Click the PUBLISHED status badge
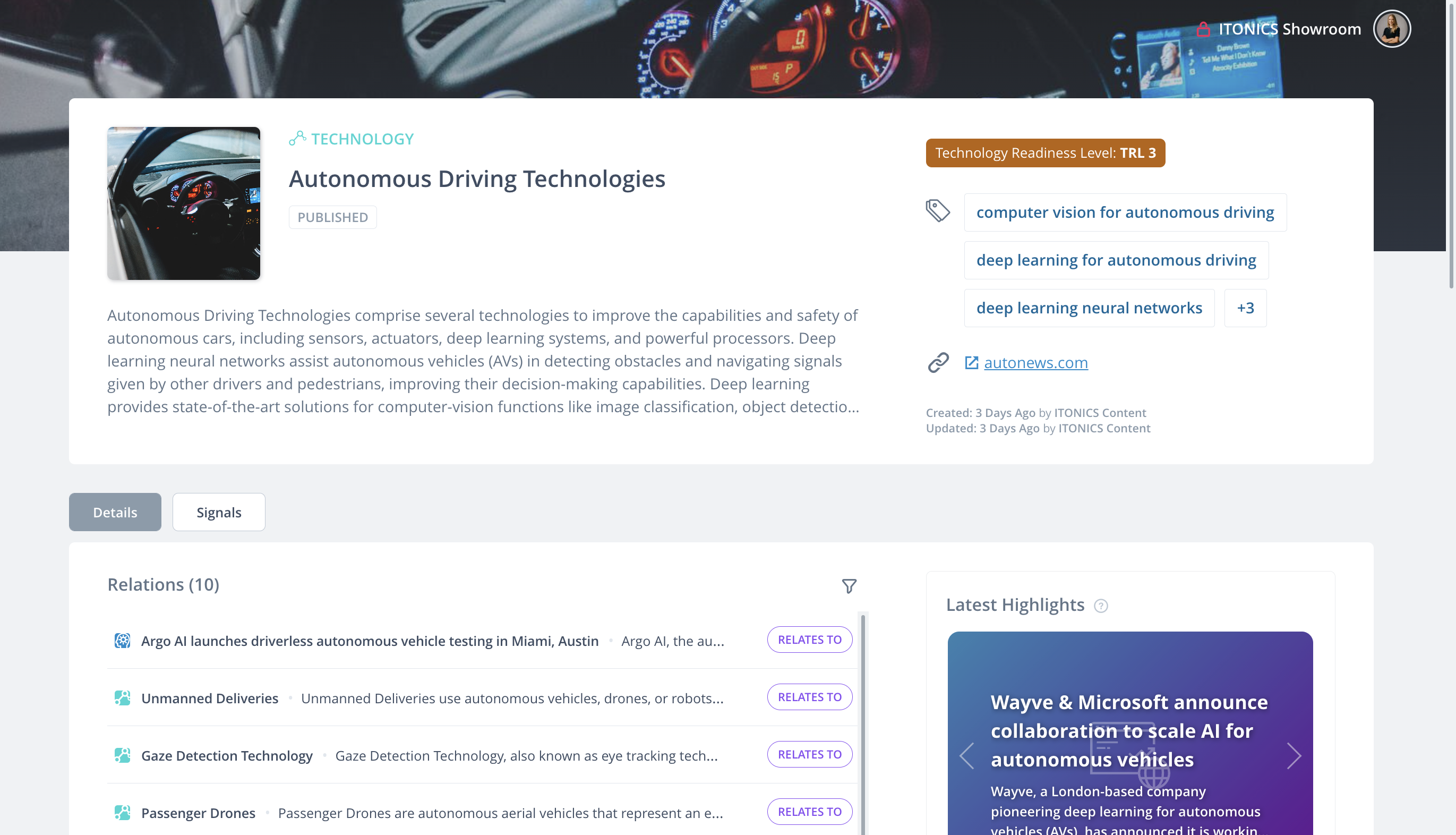The image size is (1456, 835). pos(332,217)
